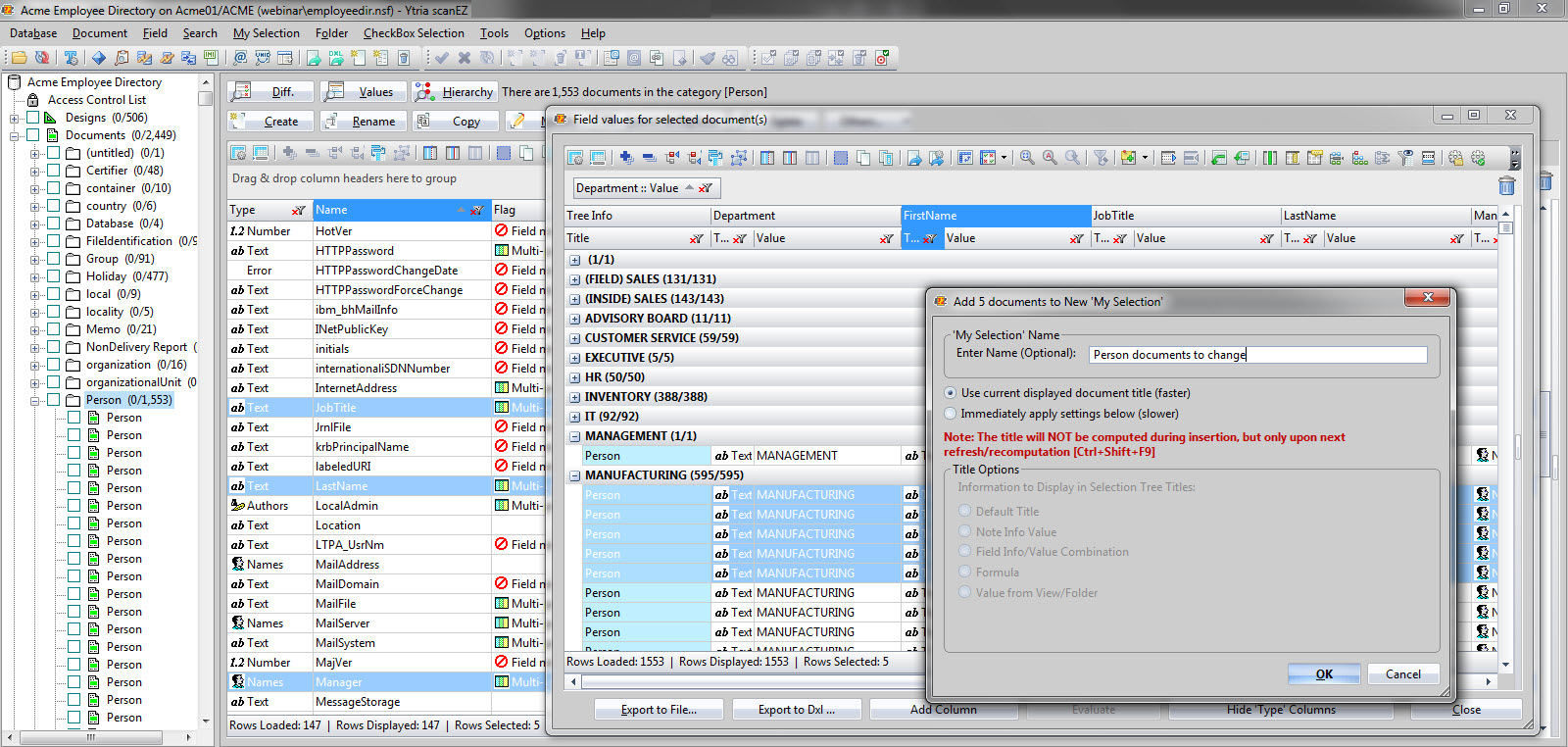Click the binoculars icon in main toolbar
The height and width of the screenshot is (747, 1568).
[x=730, y=58]
